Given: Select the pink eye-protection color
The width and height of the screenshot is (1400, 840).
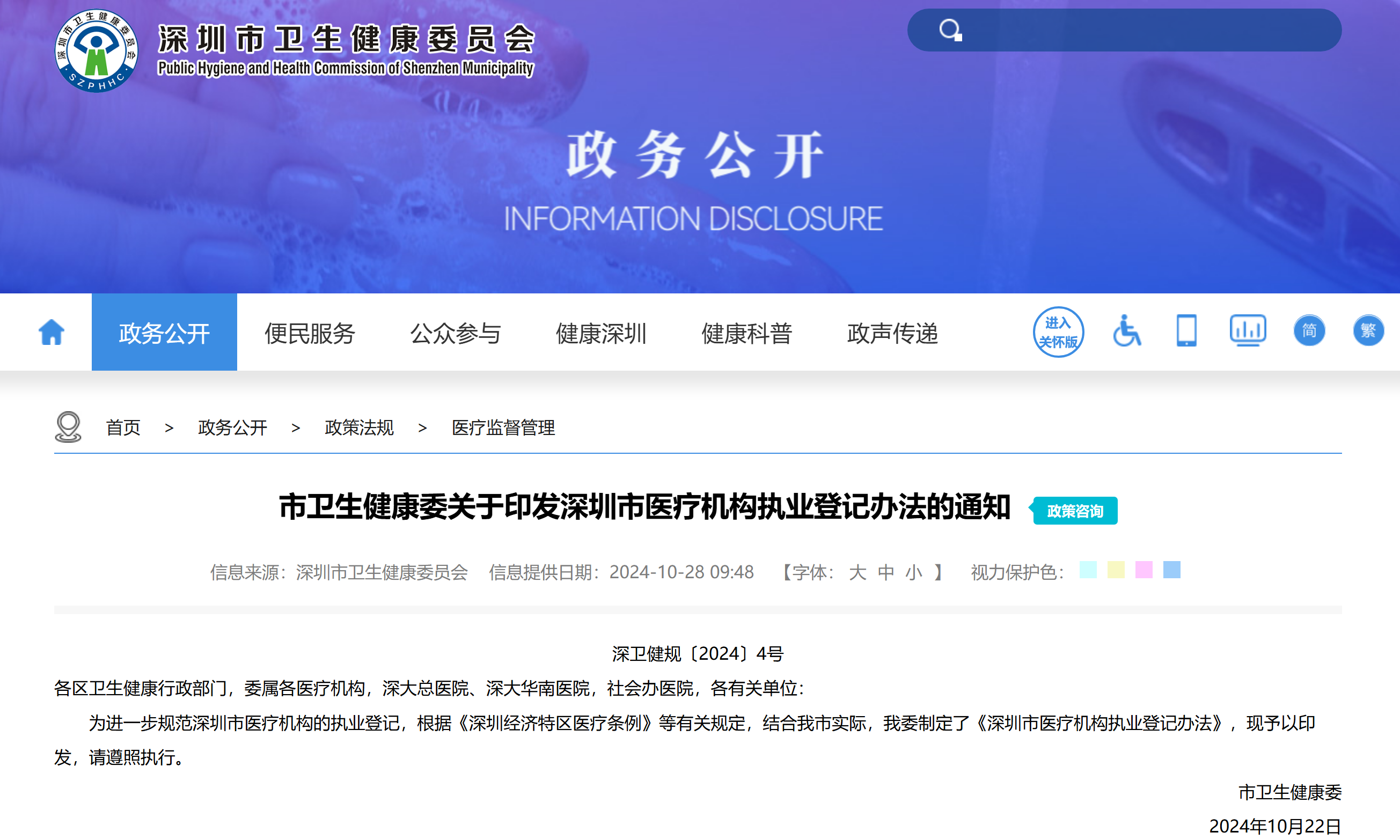Looking at the screenshot, I should [x=1144, y=570].
